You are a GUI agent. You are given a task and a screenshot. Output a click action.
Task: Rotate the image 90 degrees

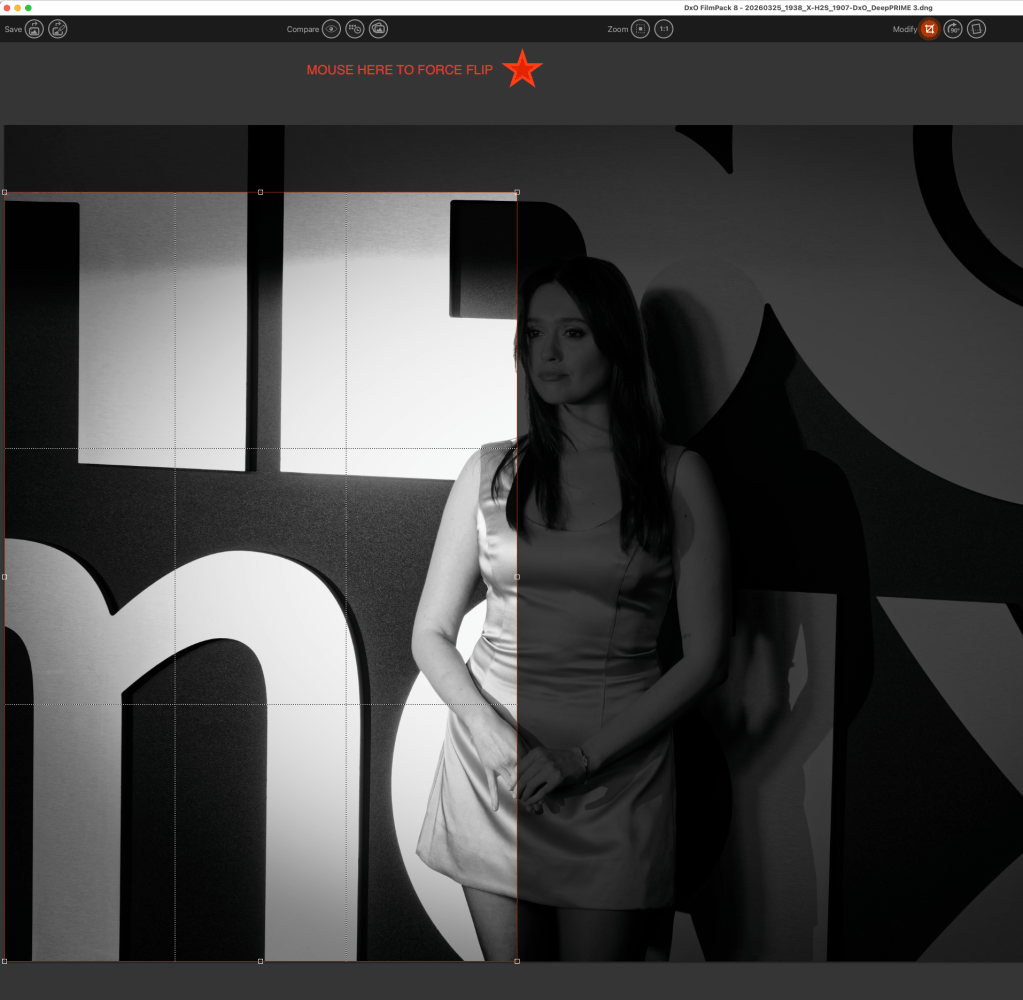pos(953,30)
